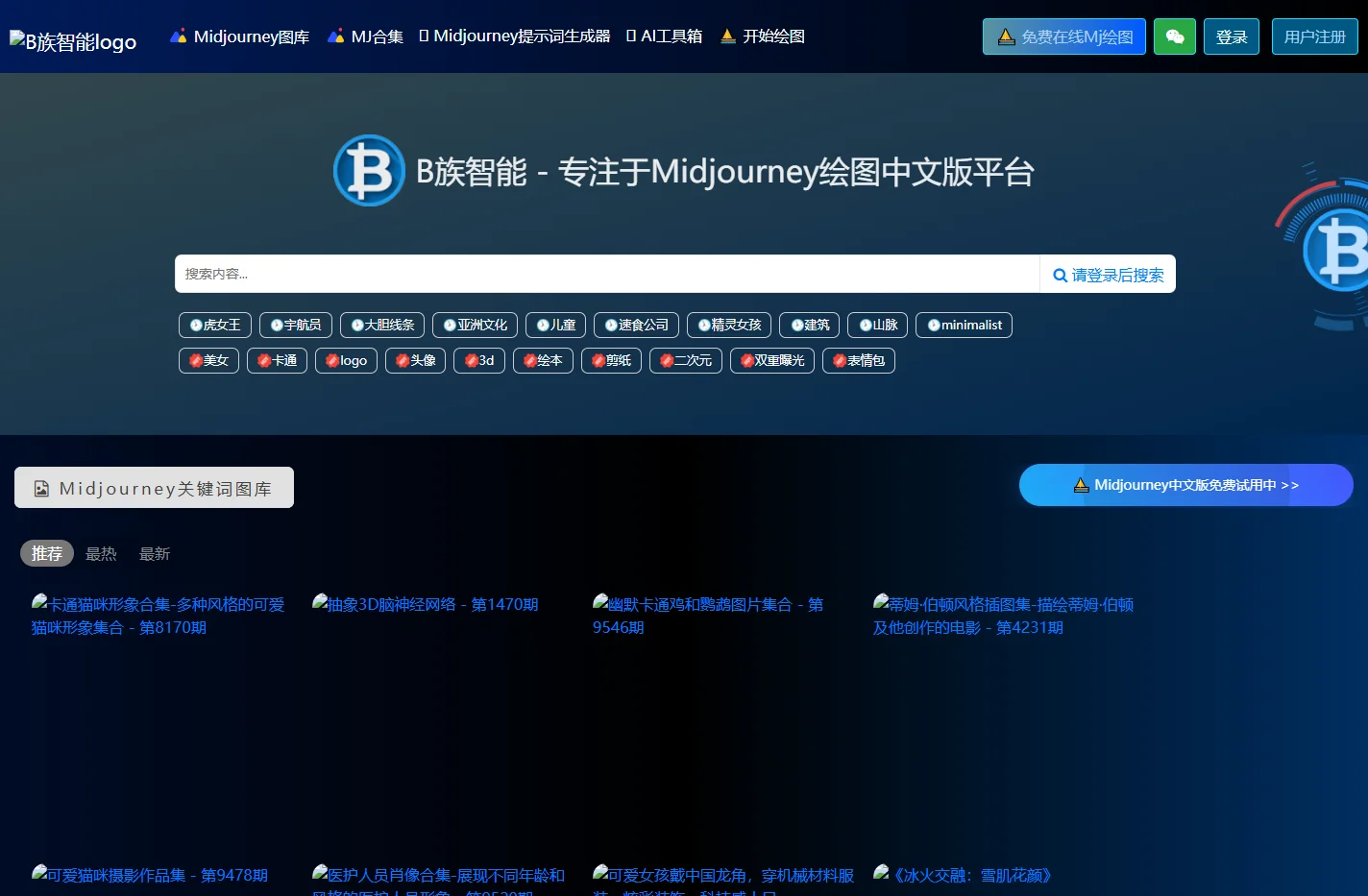Select the 儿童 tag
Screen dimensions: 1368x896
[x=555, y=325]
